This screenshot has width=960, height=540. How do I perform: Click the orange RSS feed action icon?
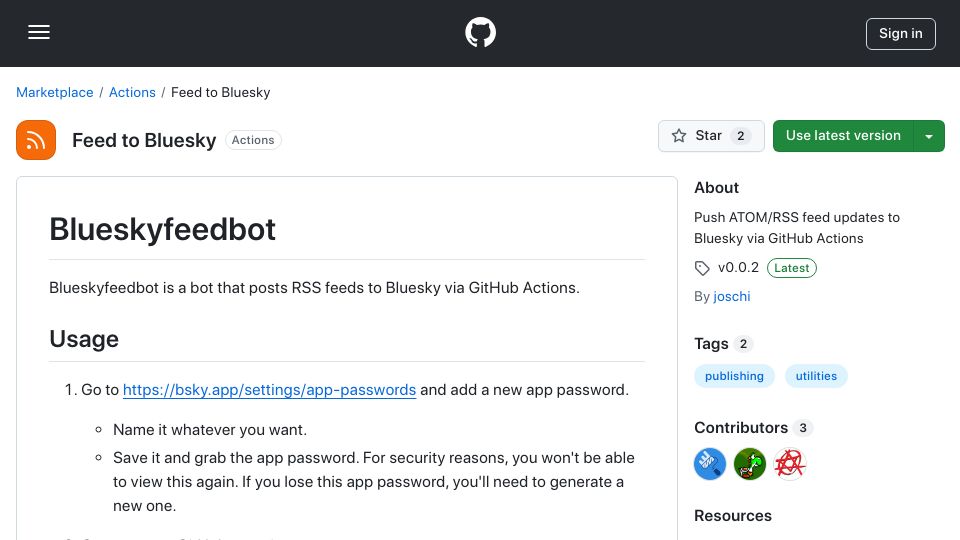[36, 140]
